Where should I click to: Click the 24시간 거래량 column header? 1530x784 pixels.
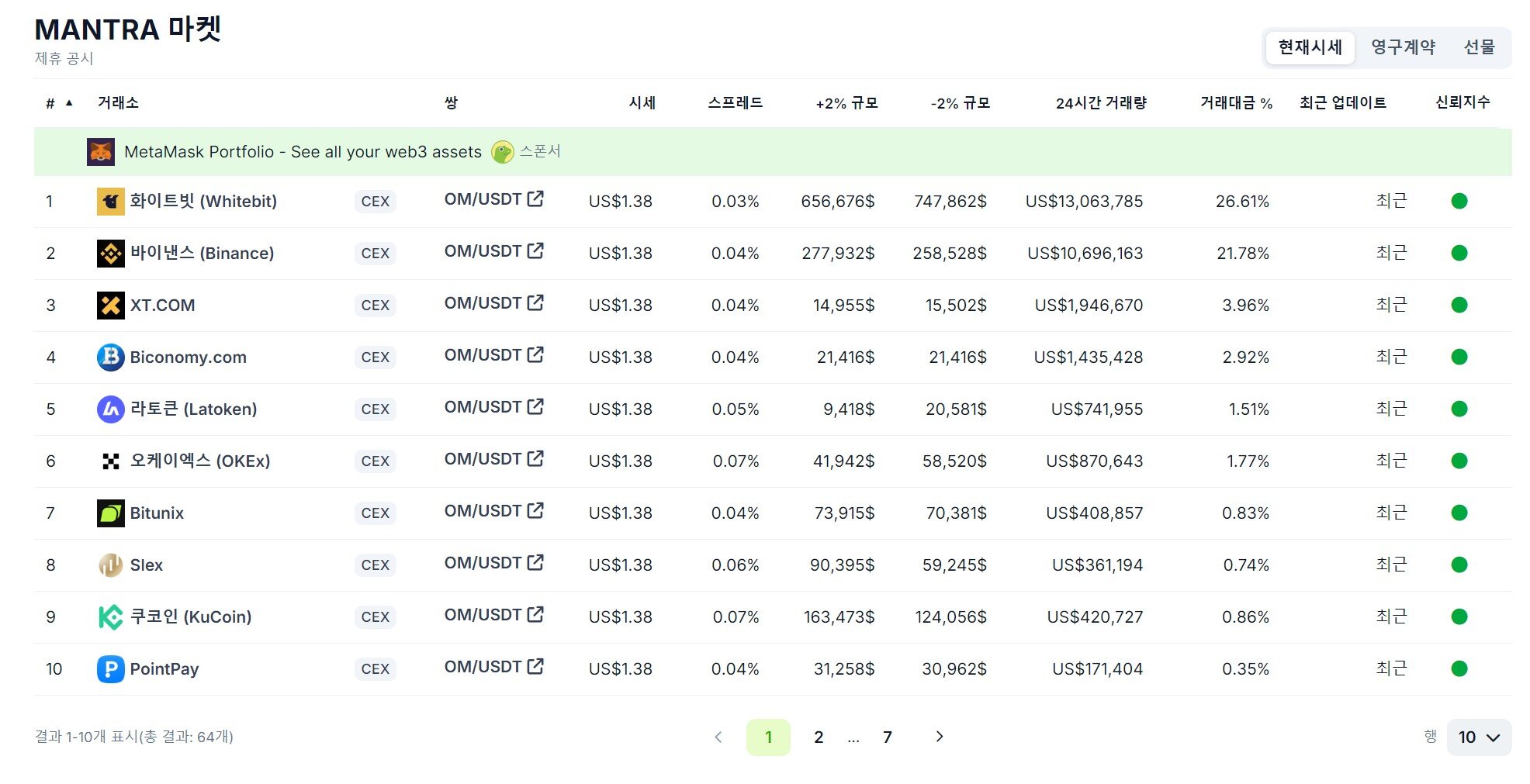[x=1100, y=103]
